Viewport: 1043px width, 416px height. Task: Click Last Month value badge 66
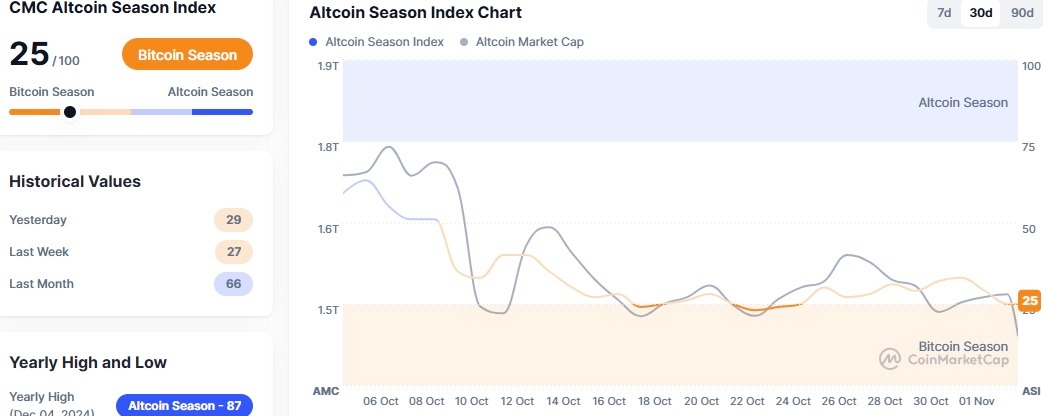(x=233, y=284)
